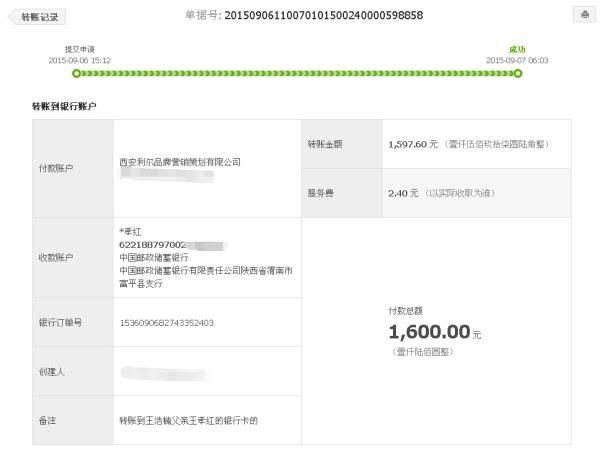Screen dimensions: 600x458
Task: Click the payee card number 622188797002
Action: (x=152, y=244)
